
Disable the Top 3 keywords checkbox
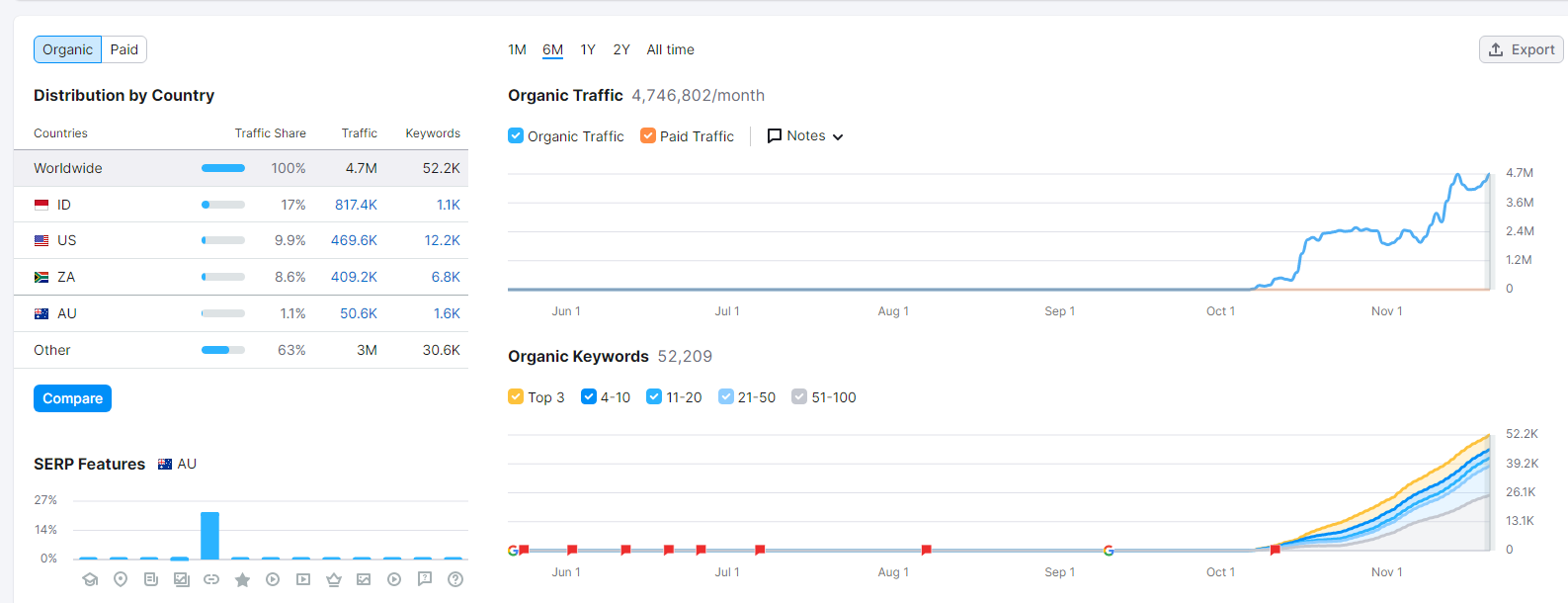pyautogui.click(x=516, y=397)
